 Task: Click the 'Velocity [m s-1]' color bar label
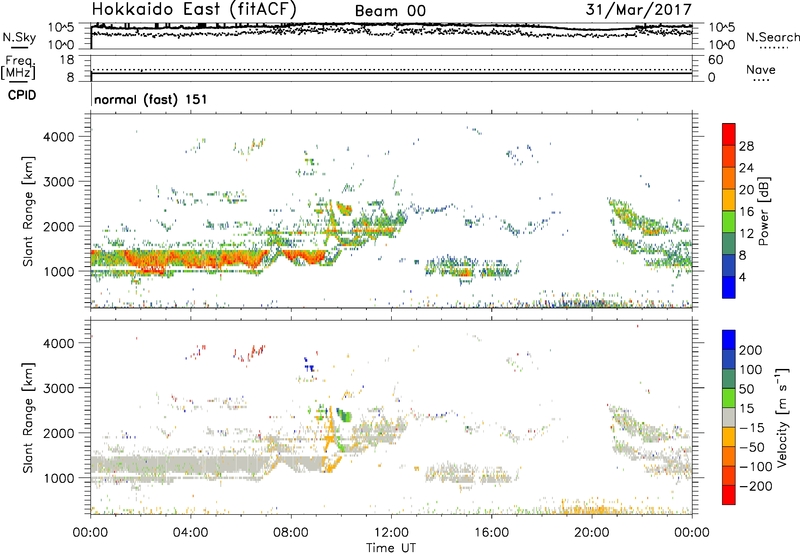click(x=781, y=417)
